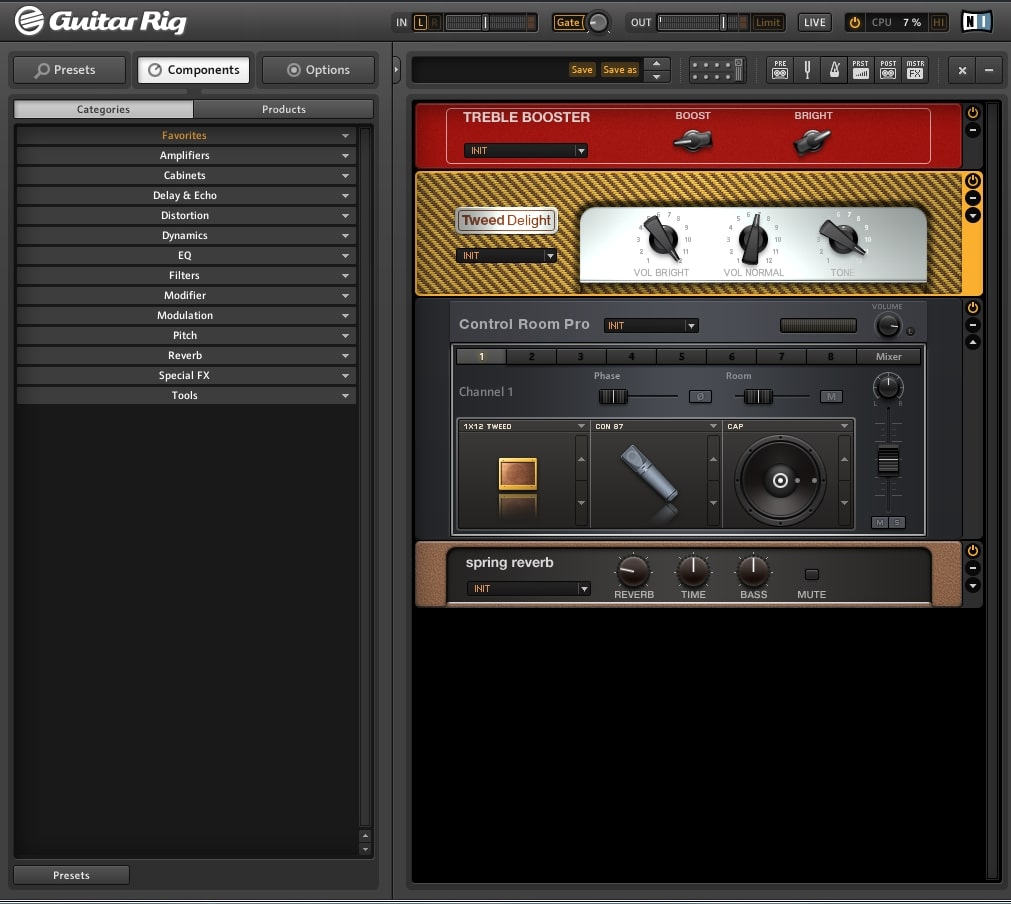Image resolution: width=1011 pixels, height=904 pixels.
Task: Show the Master FX section
Action: click(x=915, y=70)
